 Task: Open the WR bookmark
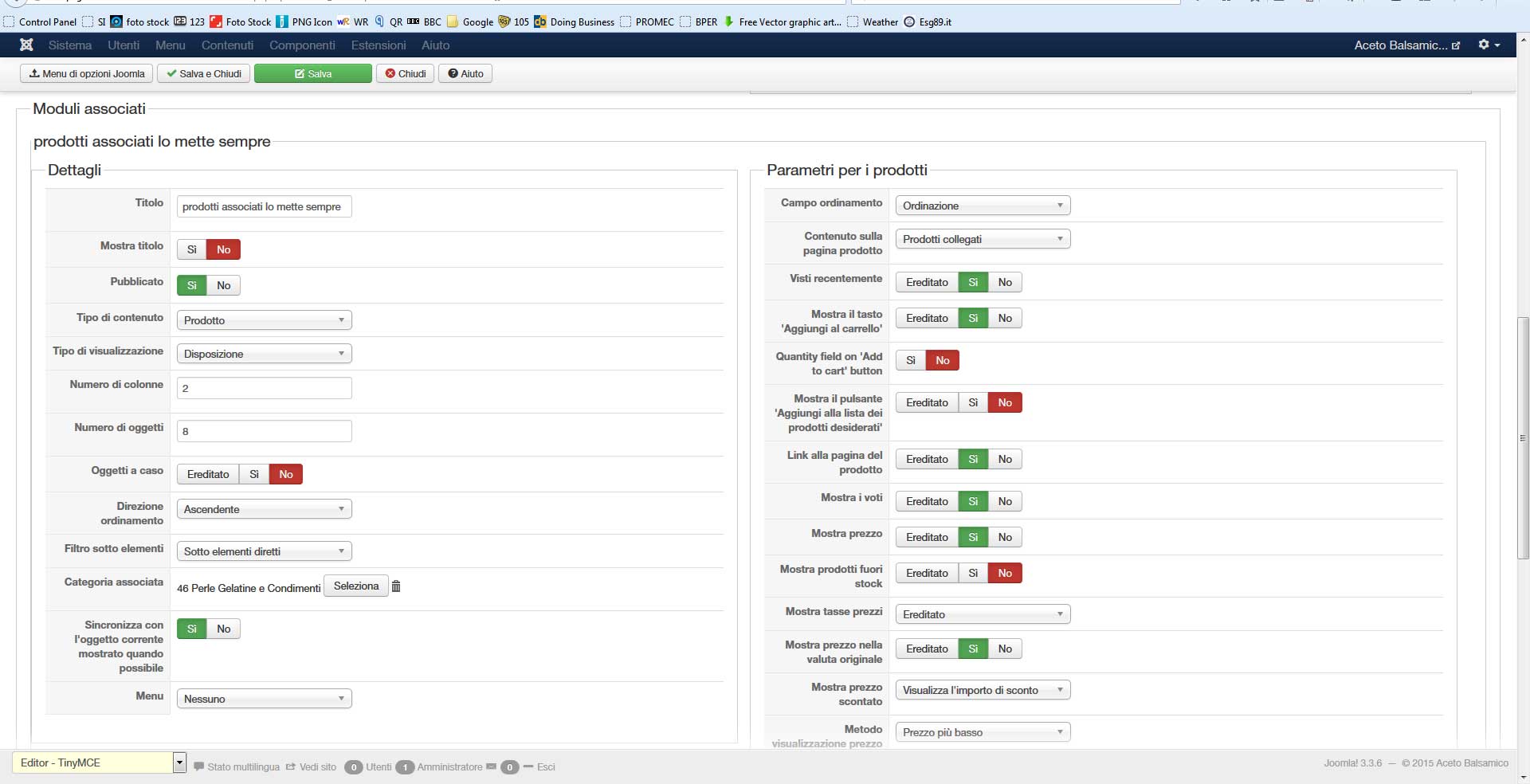click(353, 22)
